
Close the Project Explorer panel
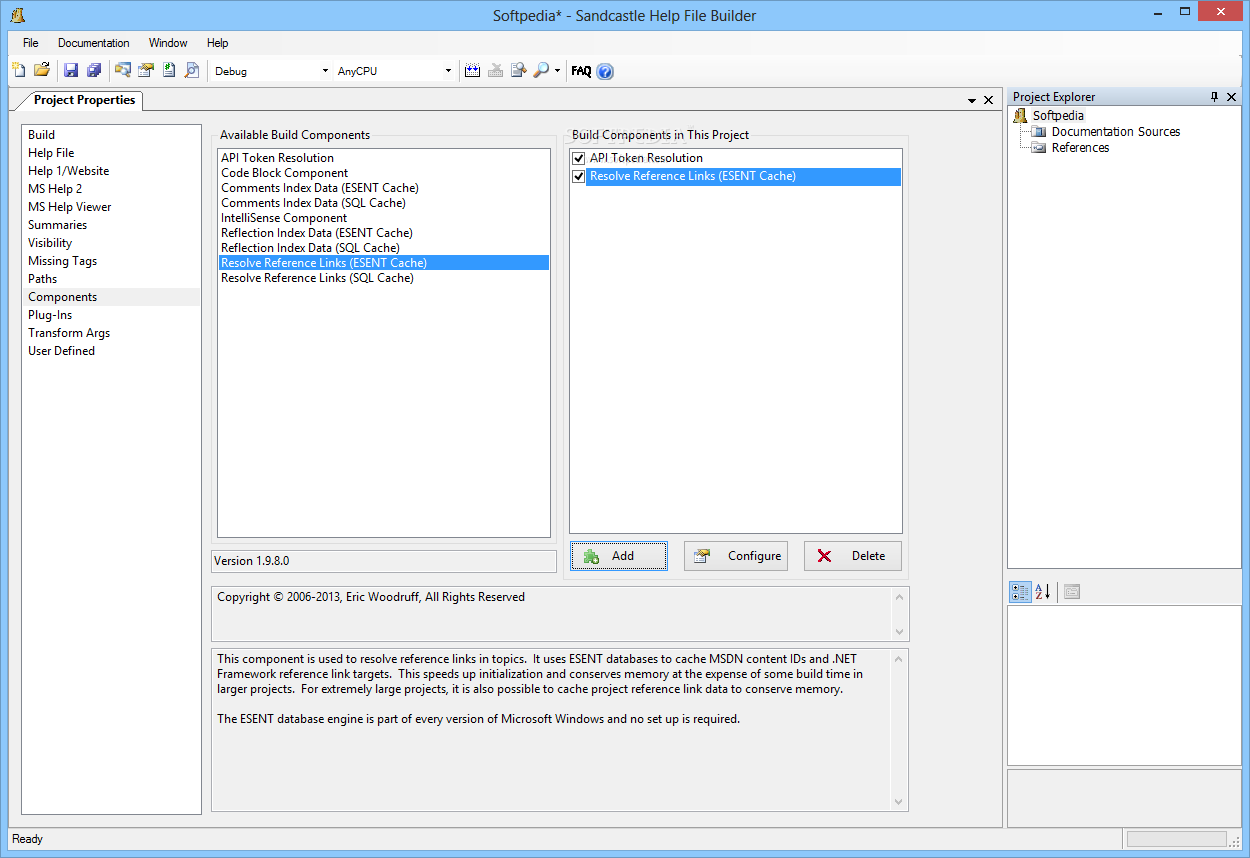[1232, 97]
